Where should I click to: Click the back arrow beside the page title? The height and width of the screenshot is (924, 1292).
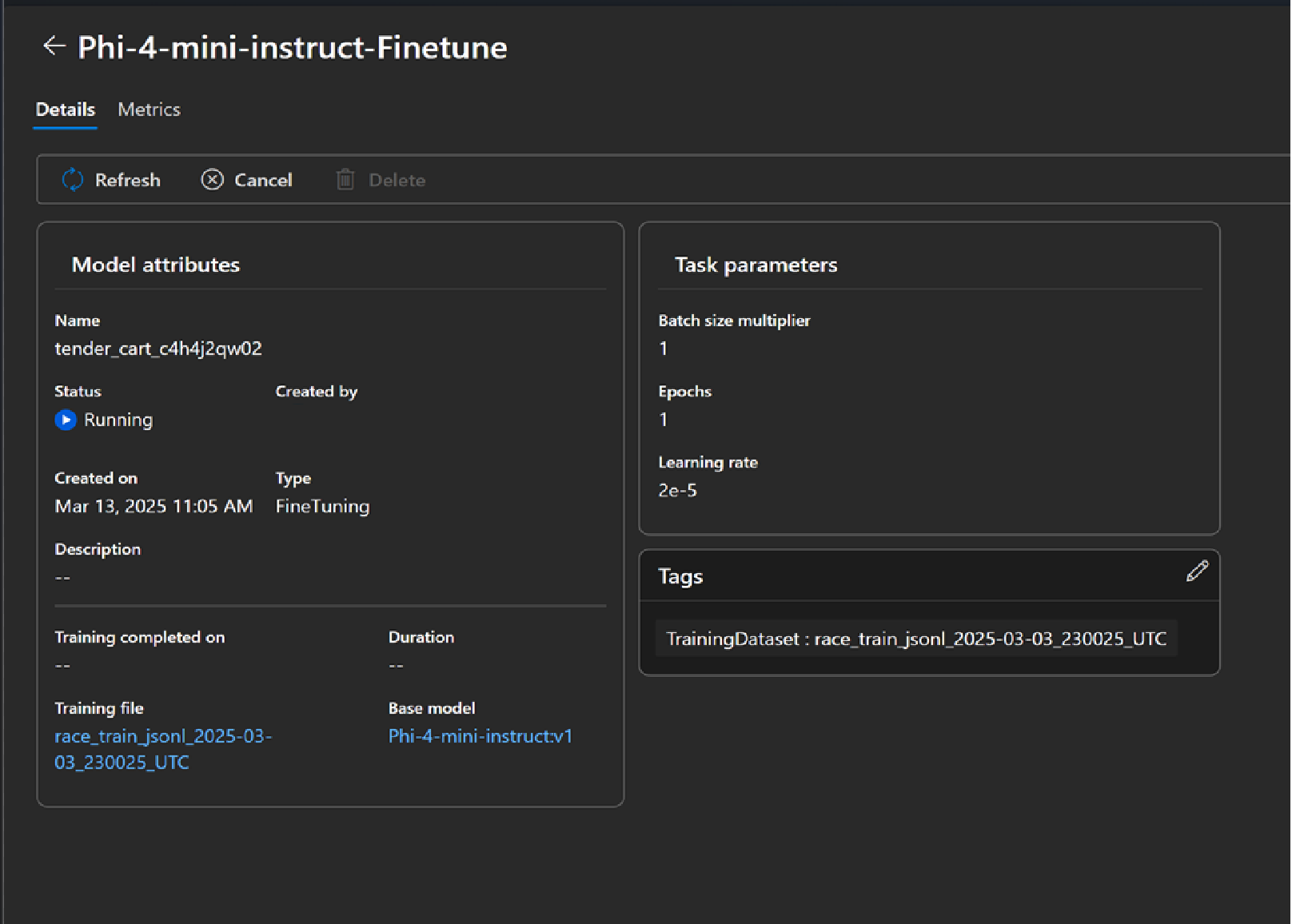coord(54,46)
